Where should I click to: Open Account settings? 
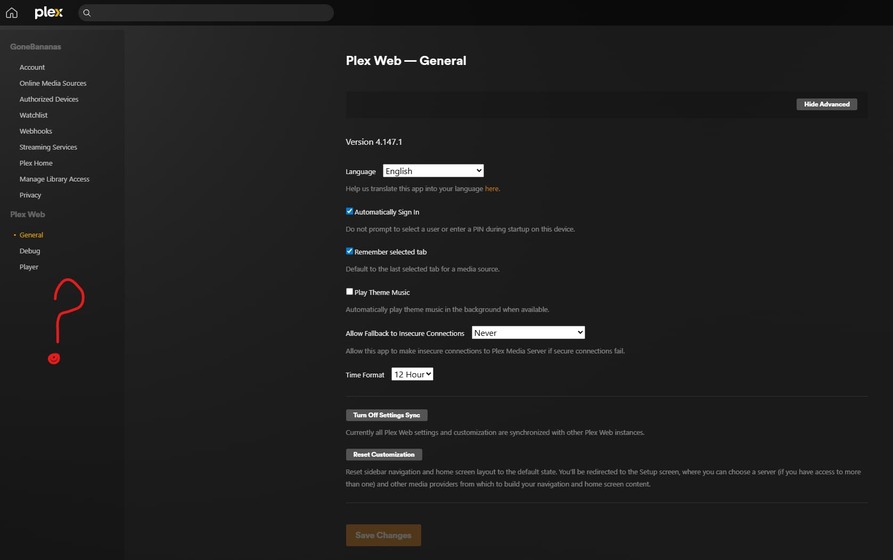[32, 67]
